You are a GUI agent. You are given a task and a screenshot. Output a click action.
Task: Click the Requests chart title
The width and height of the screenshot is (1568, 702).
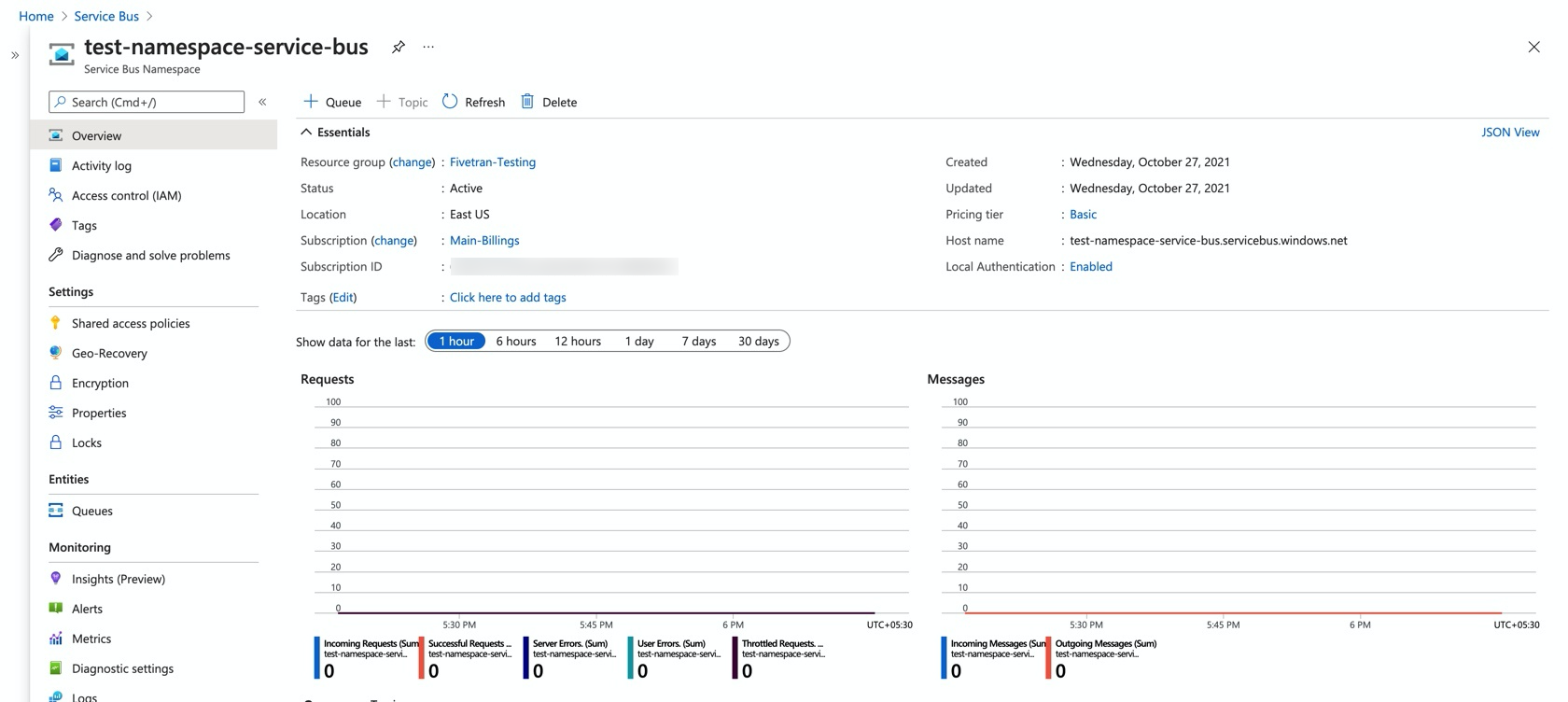click(x=328, y=380)
